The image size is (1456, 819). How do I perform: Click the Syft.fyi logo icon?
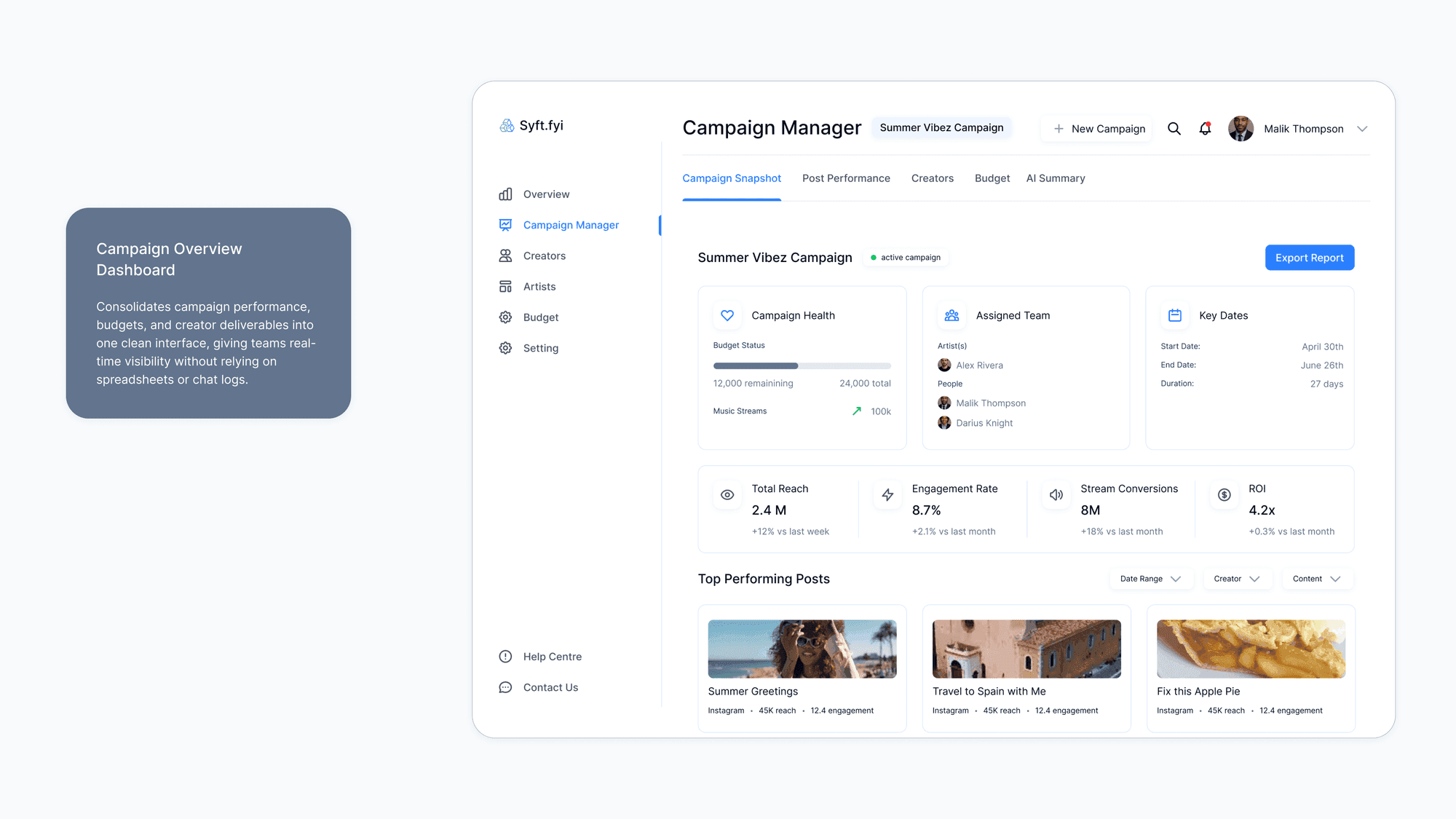tap(507, 125)
